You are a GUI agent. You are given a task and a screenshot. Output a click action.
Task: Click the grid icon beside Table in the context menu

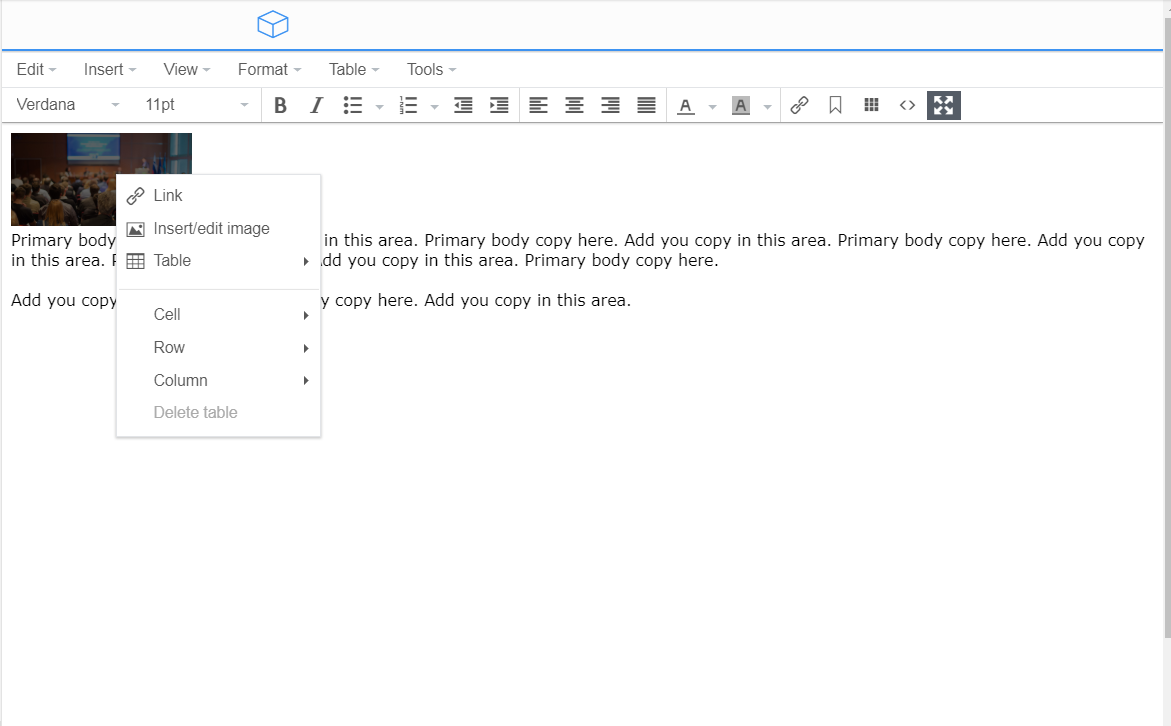coord(135,261)
